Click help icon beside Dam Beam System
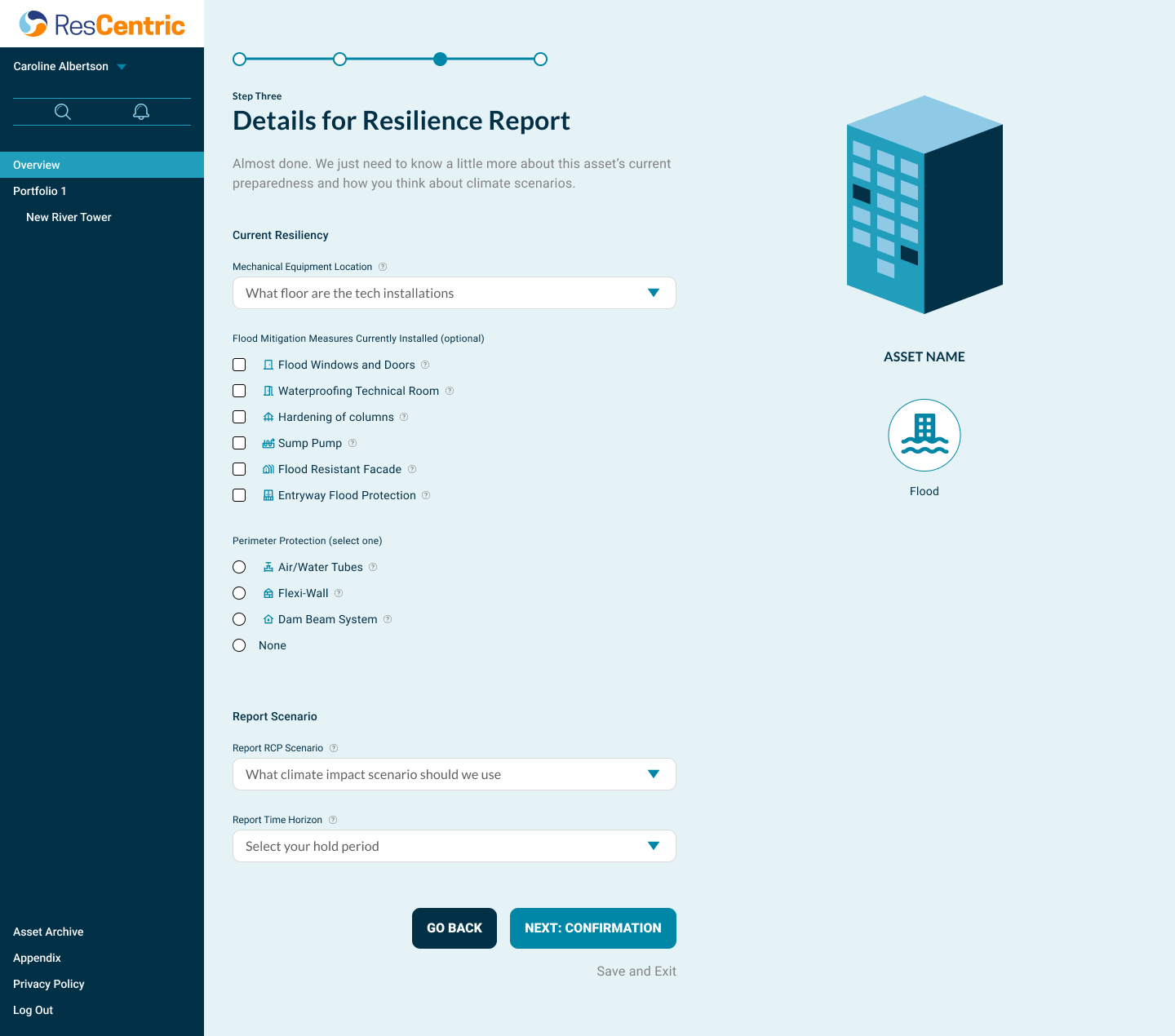 [388, 619]
